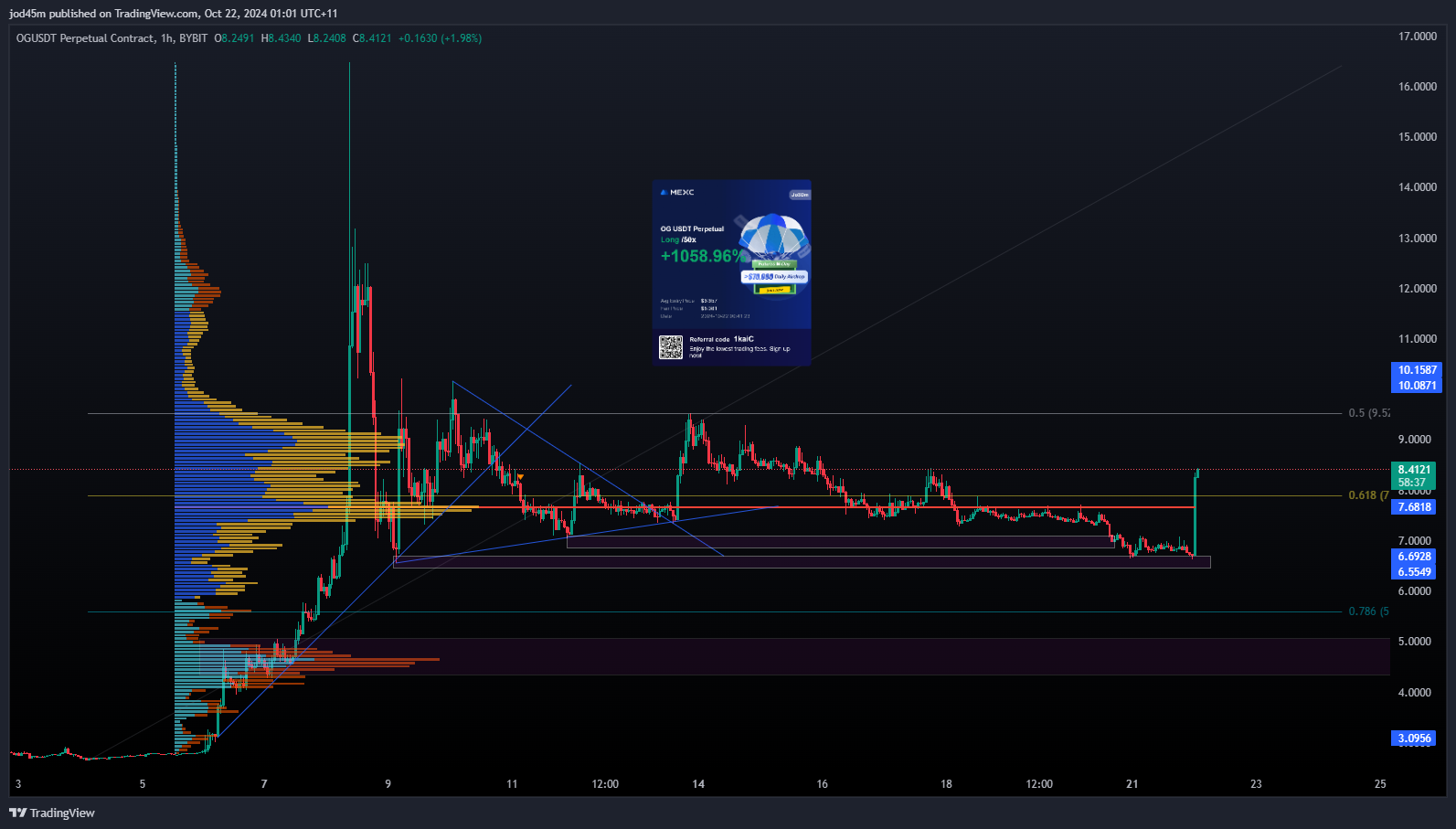This screenshot has width=1456, height=829.
Task: Click the 15.0000 price axis label
Action: [x=1417, y=137]
